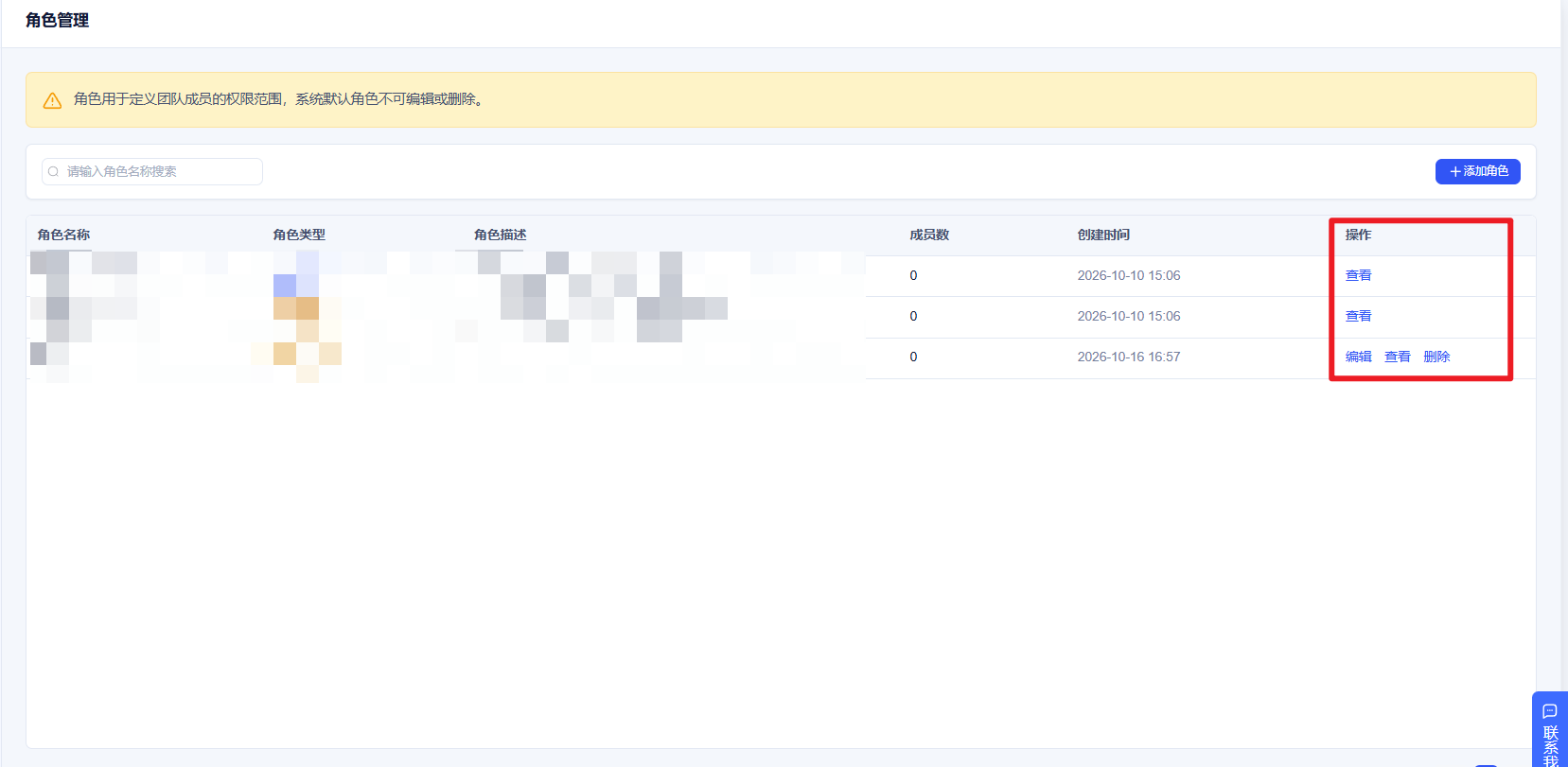Click member count 0 in the 2026-10-16 row
The height and width of the screenshot is (767, 1568).
click(913, 357)
